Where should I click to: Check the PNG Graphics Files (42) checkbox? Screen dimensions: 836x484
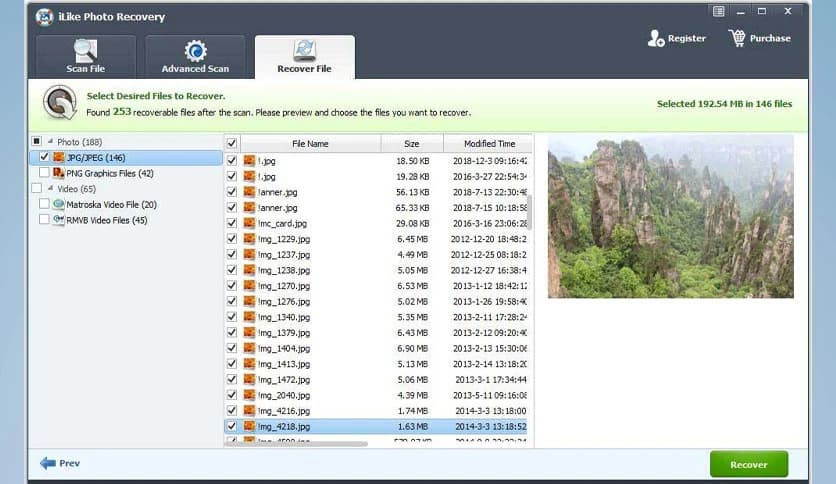[x=44, y=173]
